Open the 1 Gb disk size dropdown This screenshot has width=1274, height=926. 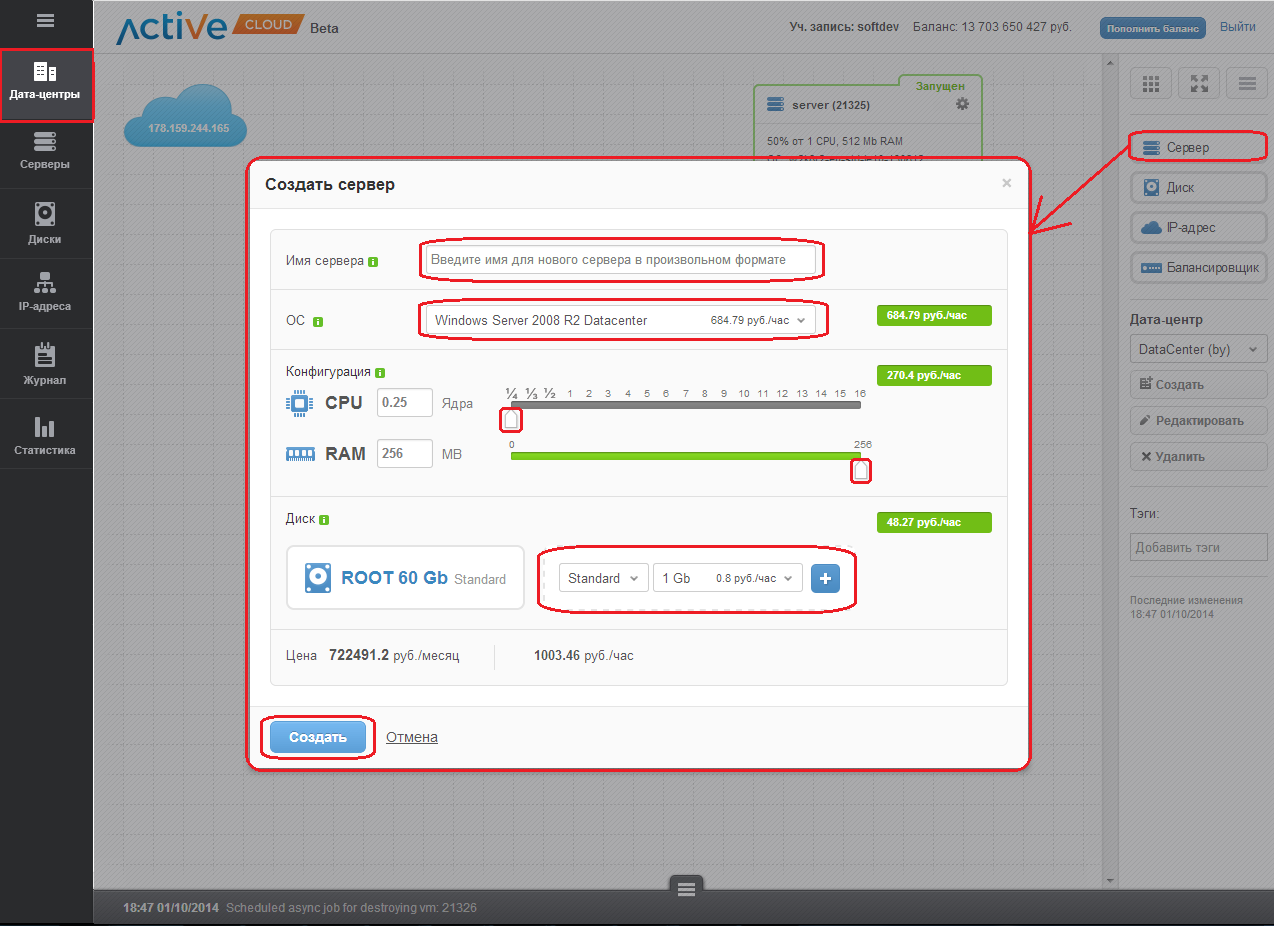727,578
